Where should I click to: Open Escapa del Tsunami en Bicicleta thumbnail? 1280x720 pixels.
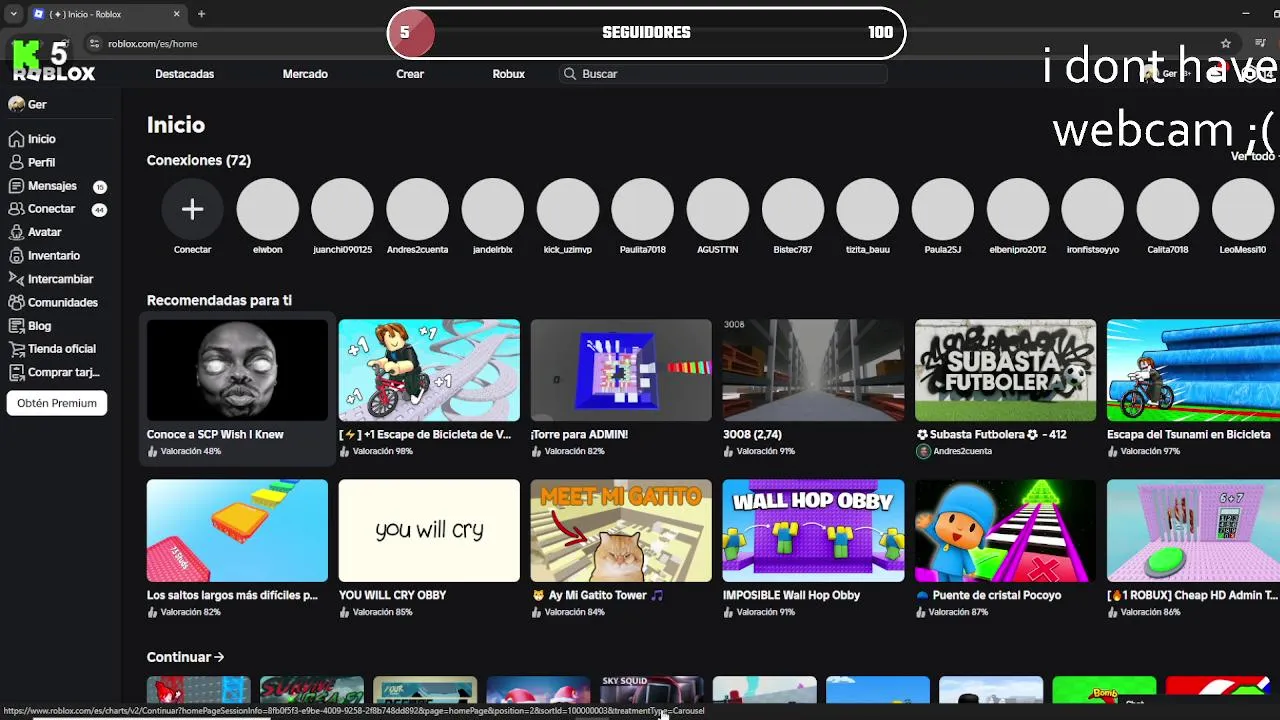tap(1193, 370)
